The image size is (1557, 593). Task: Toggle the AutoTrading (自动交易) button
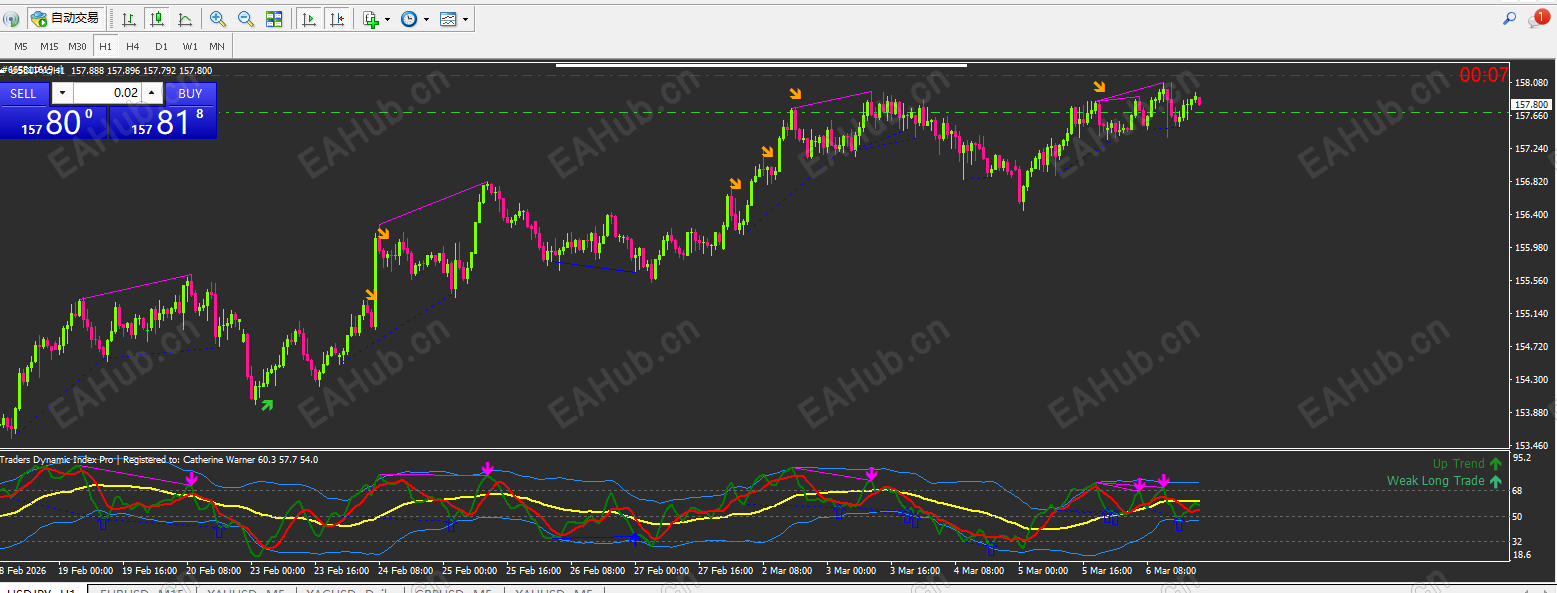pyautogui.click(x=66, y=18)
